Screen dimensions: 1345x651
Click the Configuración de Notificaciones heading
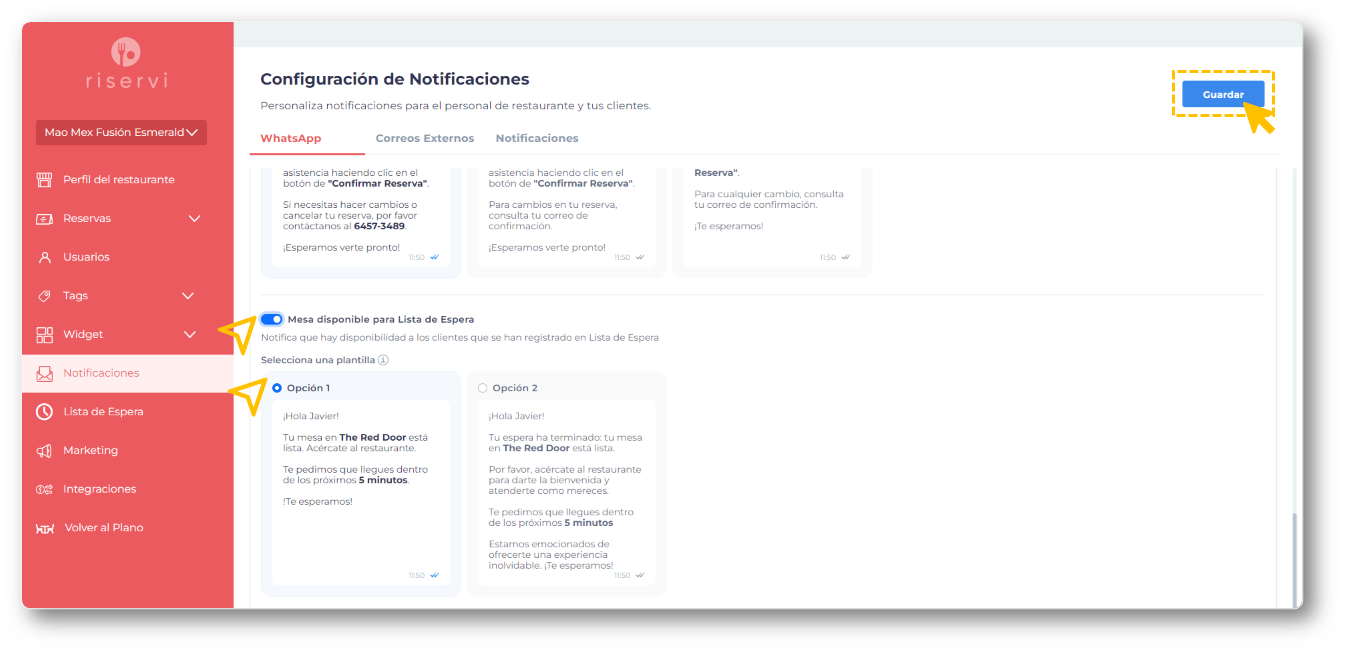(x=395, y=79)
